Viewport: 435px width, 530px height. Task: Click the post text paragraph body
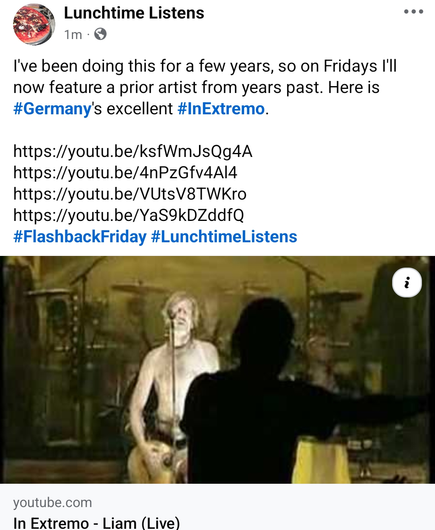pyautogui.click(x=205, y=88)
